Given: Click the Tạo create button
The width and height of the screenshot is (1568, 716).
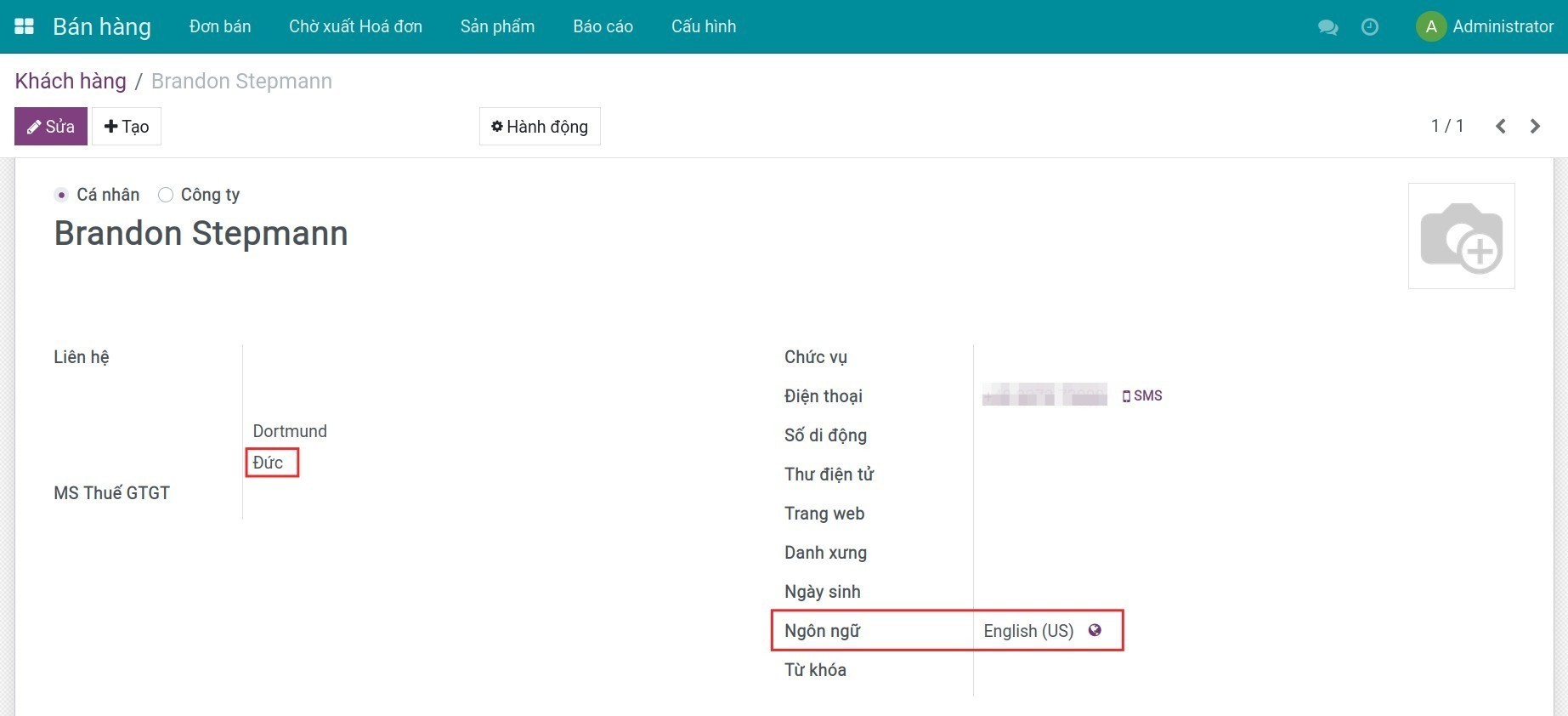Looking at the screenshot, I should 127,127.
